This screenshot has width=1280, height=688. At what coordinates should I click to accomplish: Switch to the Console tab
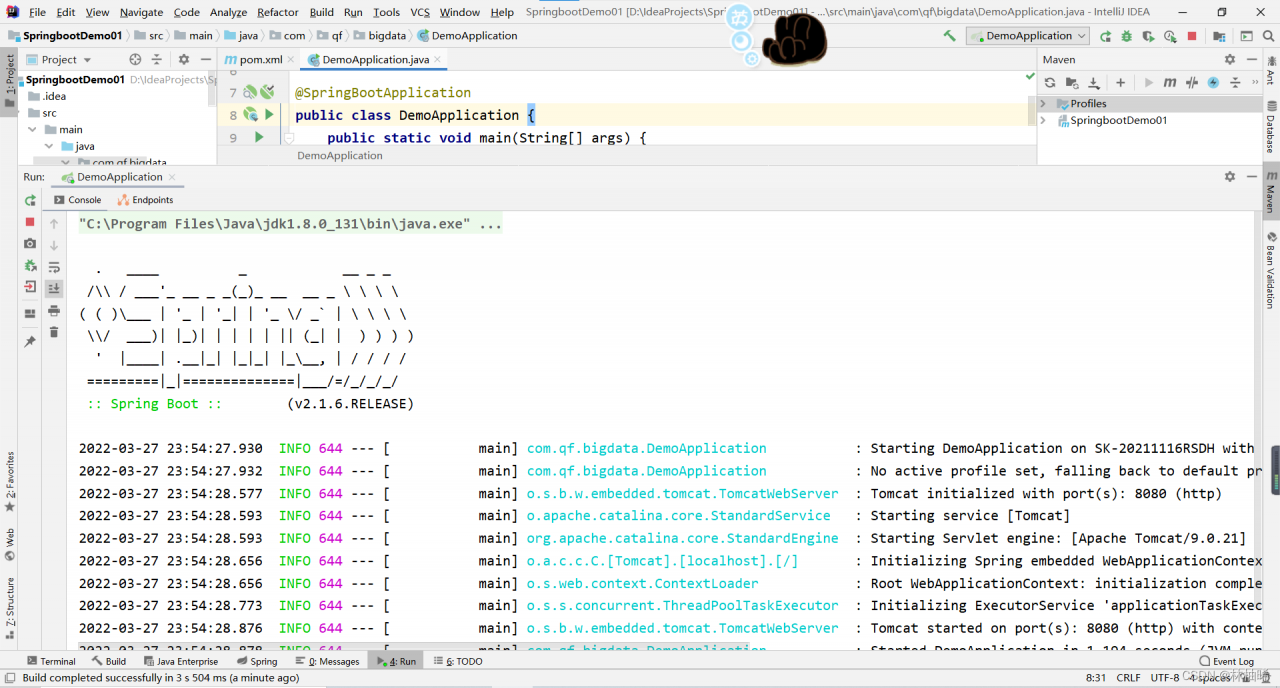[77, 200]
